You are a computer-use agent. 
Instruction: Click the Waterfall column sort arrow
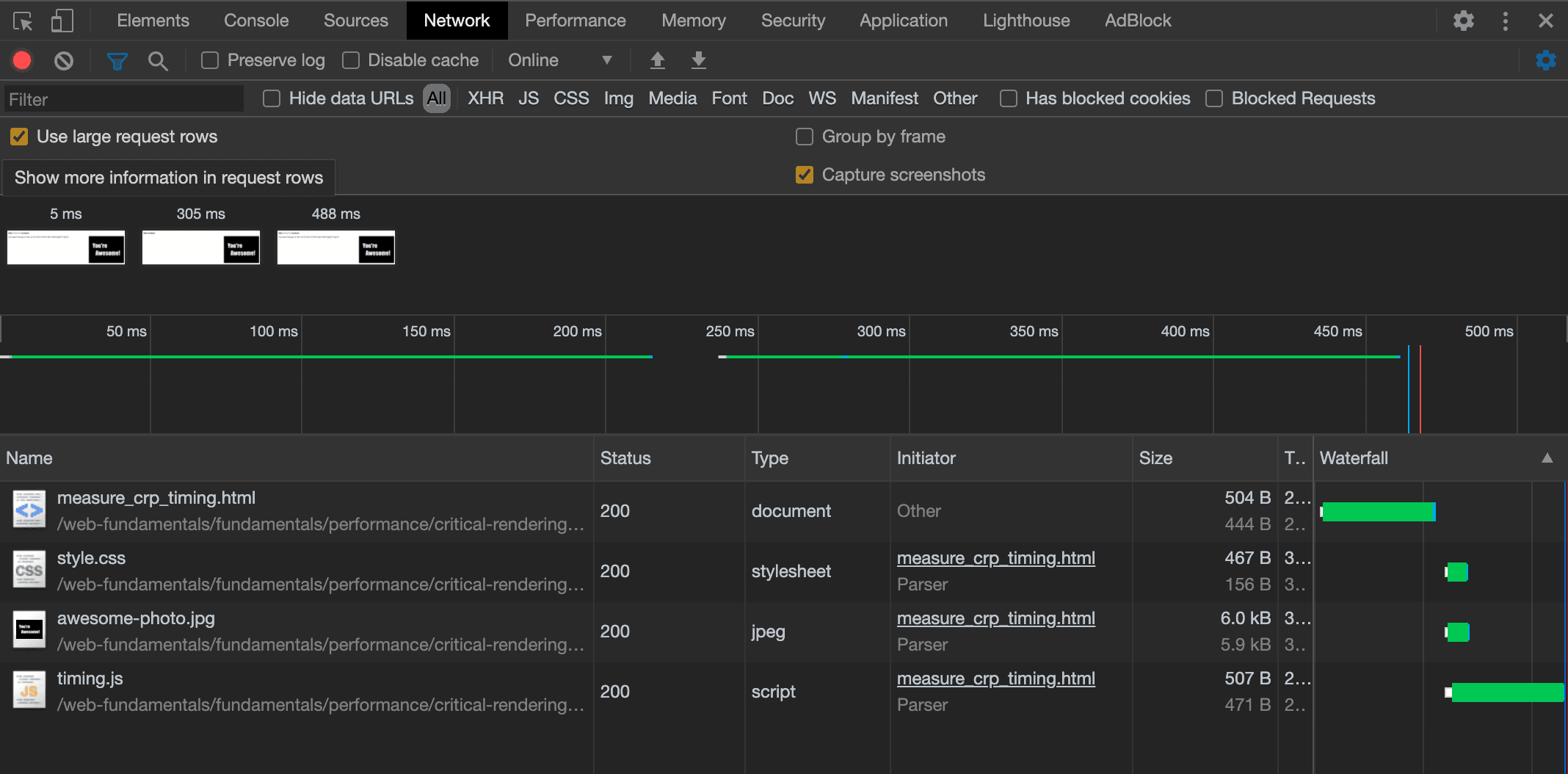pyautogui.click(x=1547, y=458)
